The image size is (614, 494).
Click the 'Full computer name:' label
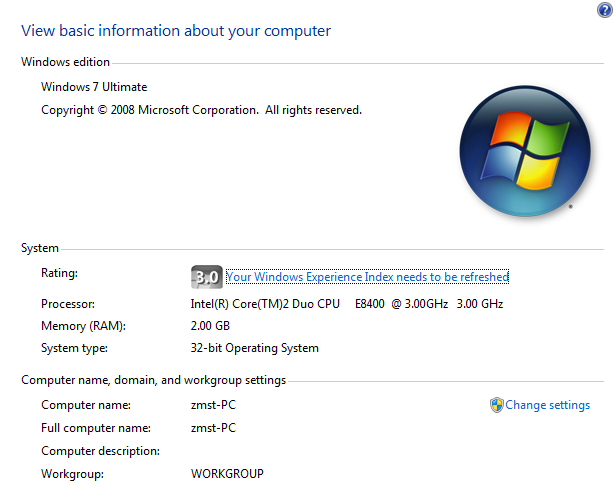[x=96, y=428]
